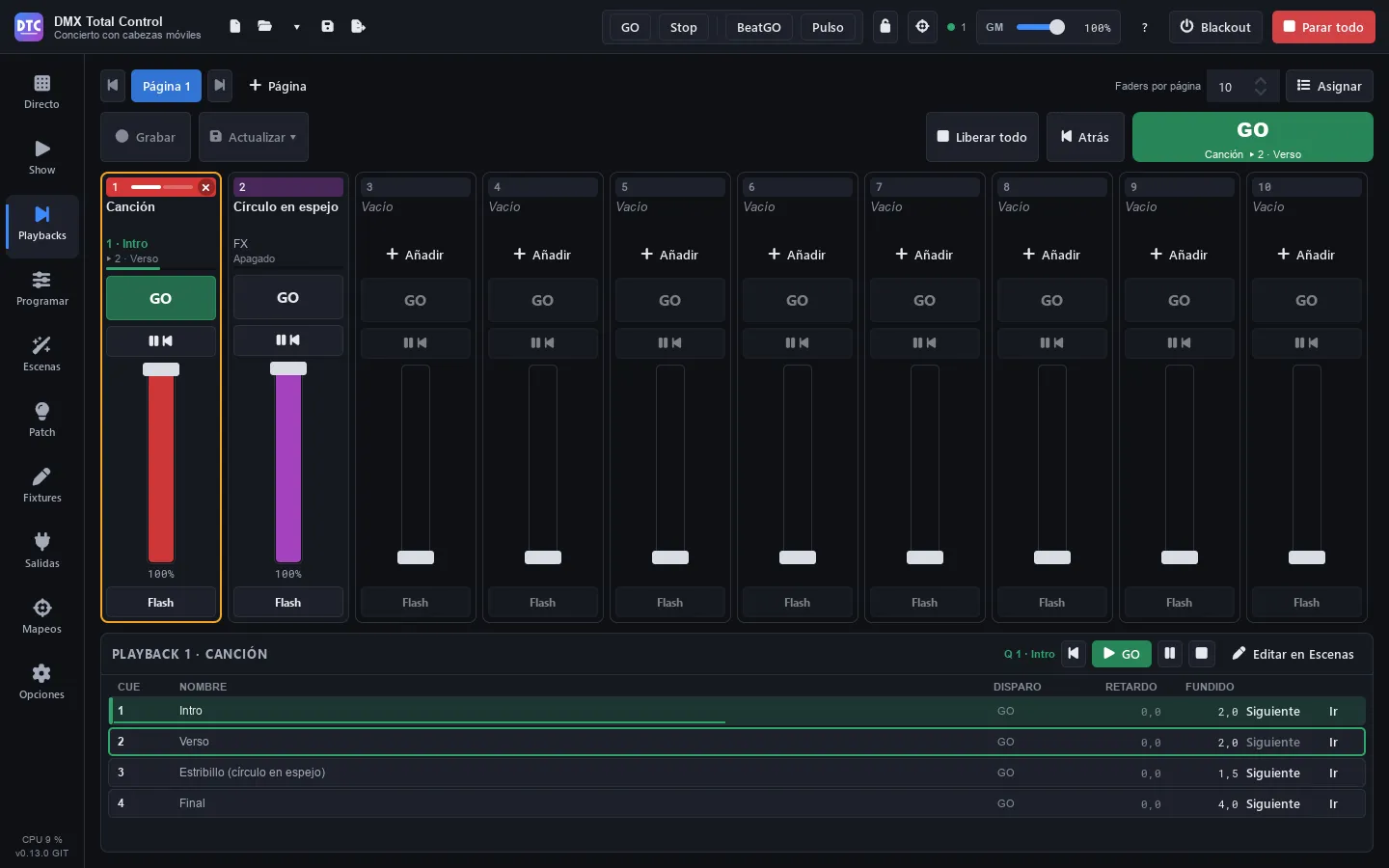Flash playback 2 Círculo en espejo
The image size is (1389, 868).
288,603
